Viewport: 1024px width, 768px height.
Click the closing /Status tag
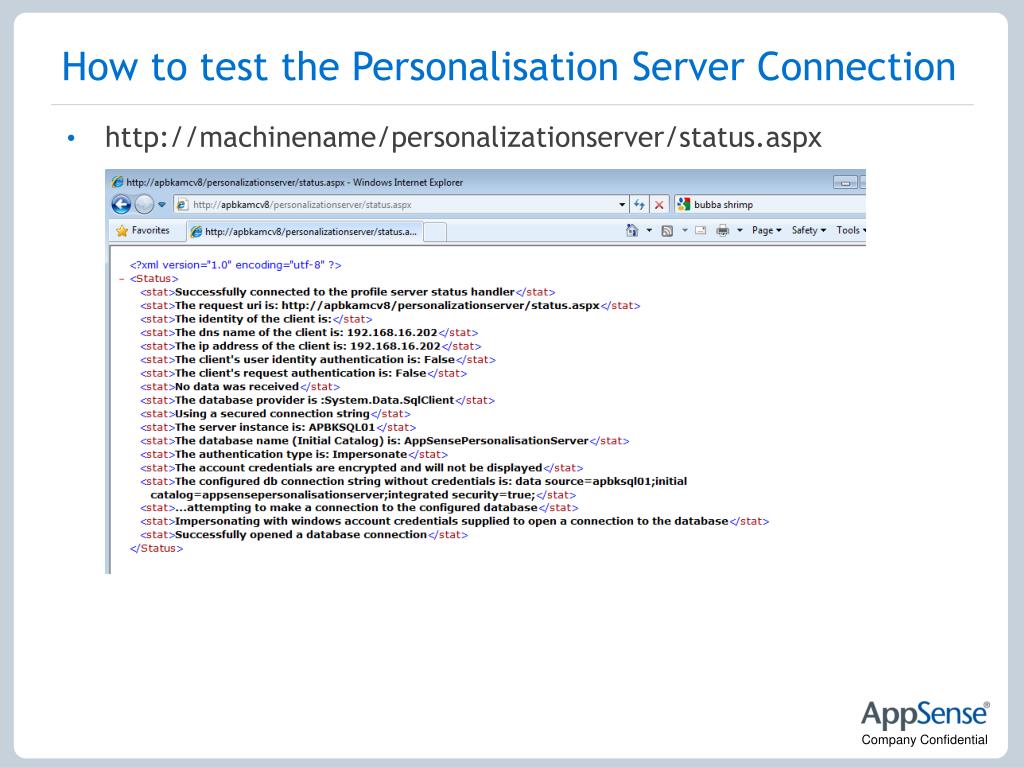pos(156,549)
